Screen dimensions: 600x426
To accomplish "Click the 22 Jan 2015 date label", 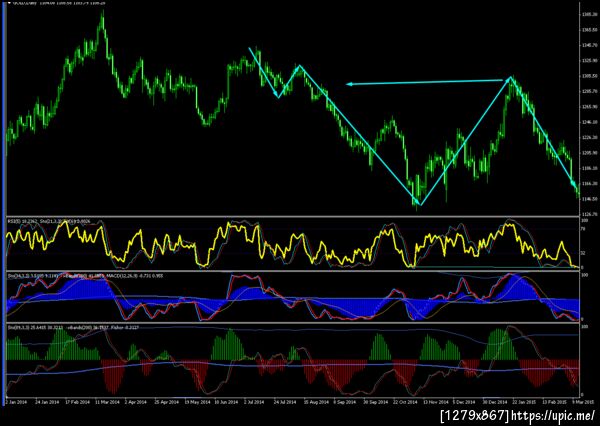I will pos(525,402).
